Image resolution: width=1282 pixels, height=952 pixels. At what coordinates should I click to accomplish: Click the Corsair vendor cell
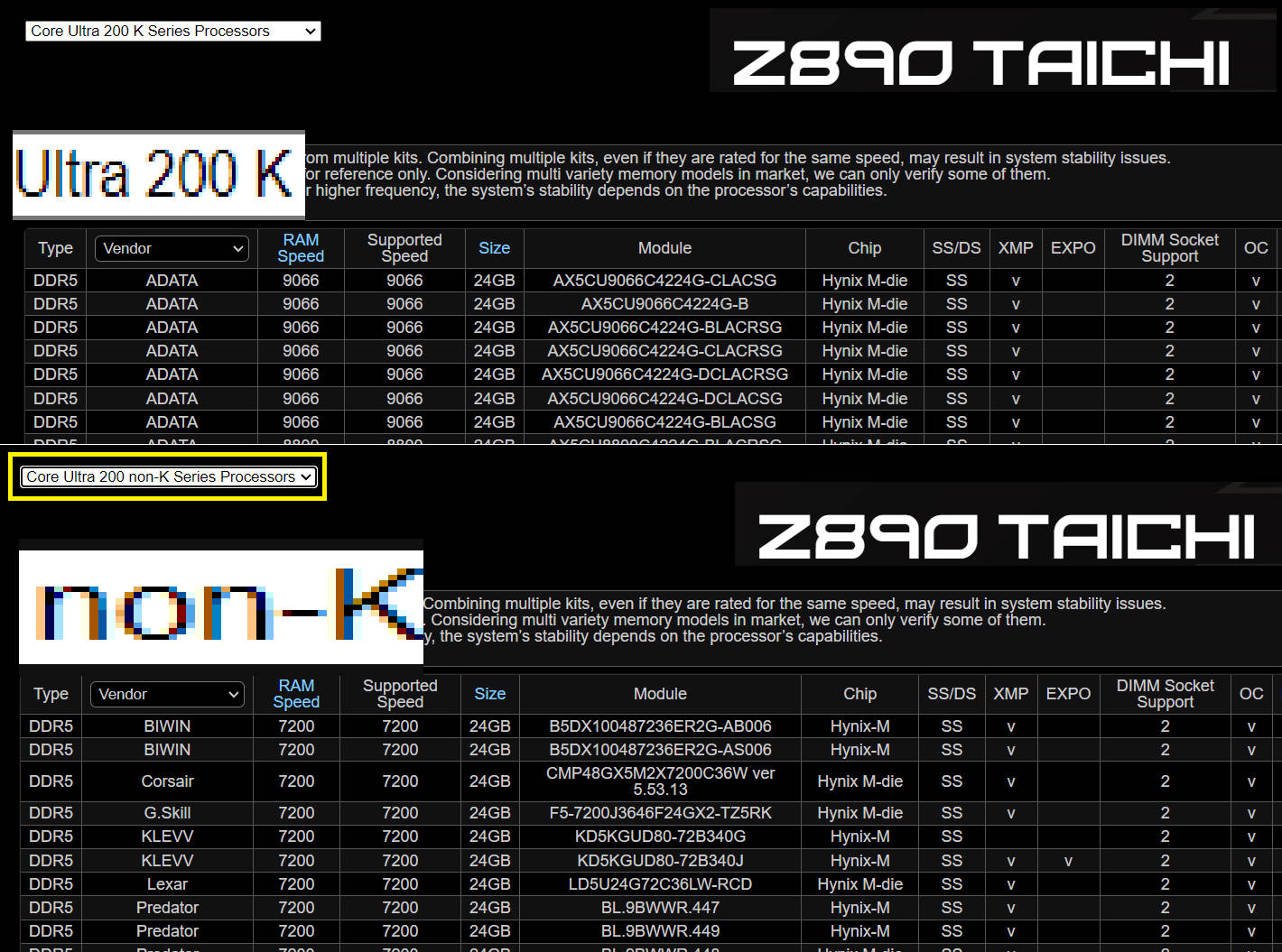tap(167, 781)
